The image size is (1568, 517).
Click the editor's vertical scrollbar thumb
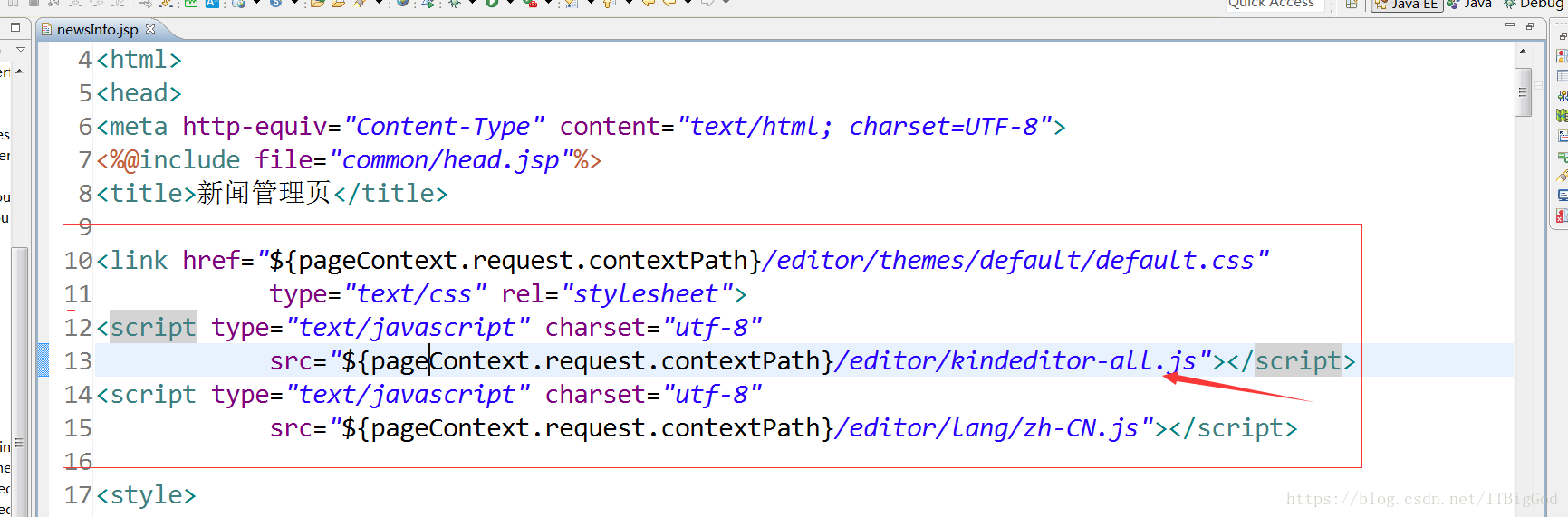(x=1523, y=91)
